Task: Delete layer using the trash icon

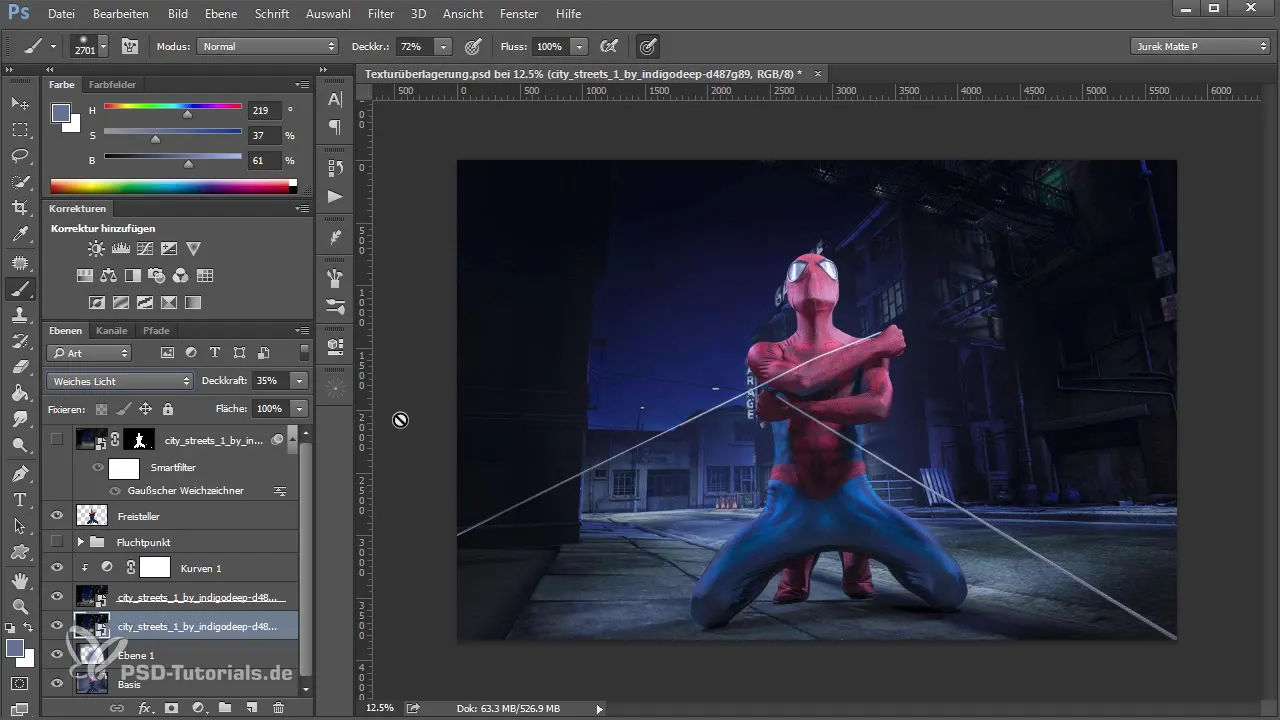Action: pyautogui.click(x=279, y=708)
